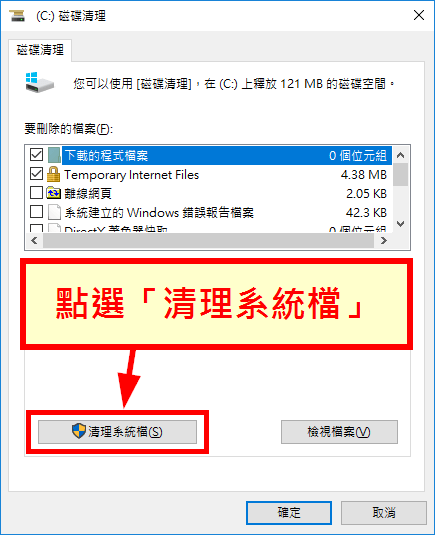
Task: Click the teal icon beside 下載的程式檔案
Action: coord(54,155)
